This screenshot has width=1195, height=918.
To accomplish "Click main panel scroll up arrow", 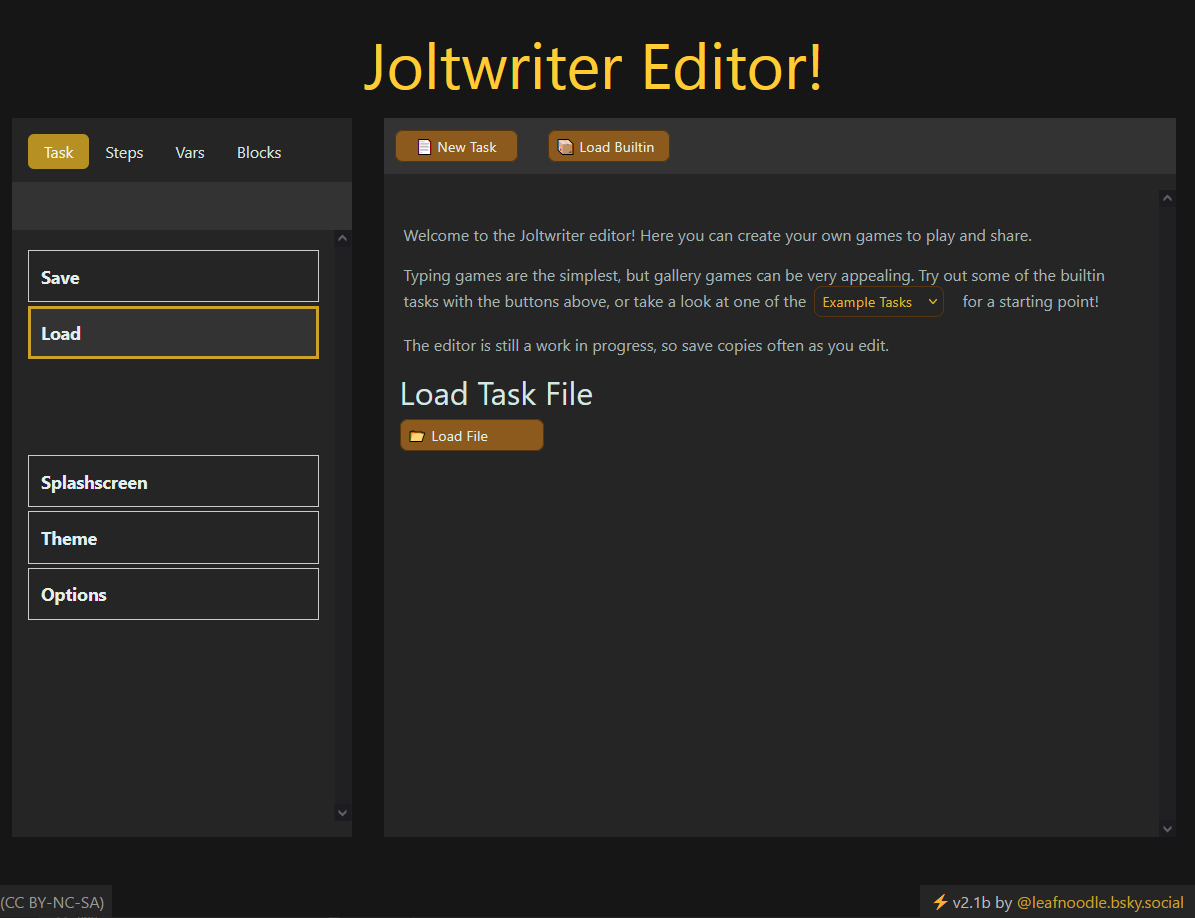I will coord(1167,199).
